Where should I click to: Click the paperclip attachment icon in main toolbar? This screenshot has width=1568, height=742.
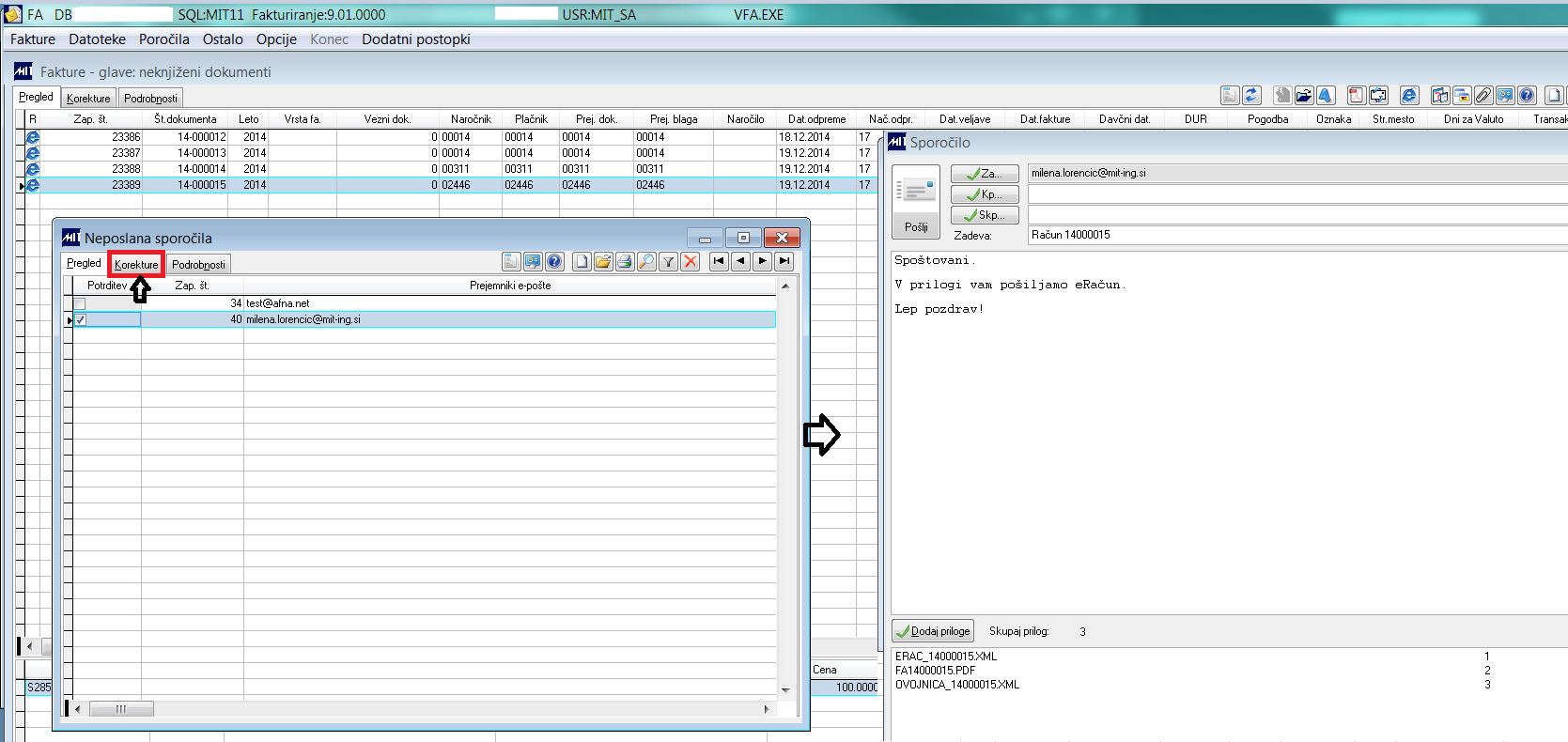[x=1483, y=95]
